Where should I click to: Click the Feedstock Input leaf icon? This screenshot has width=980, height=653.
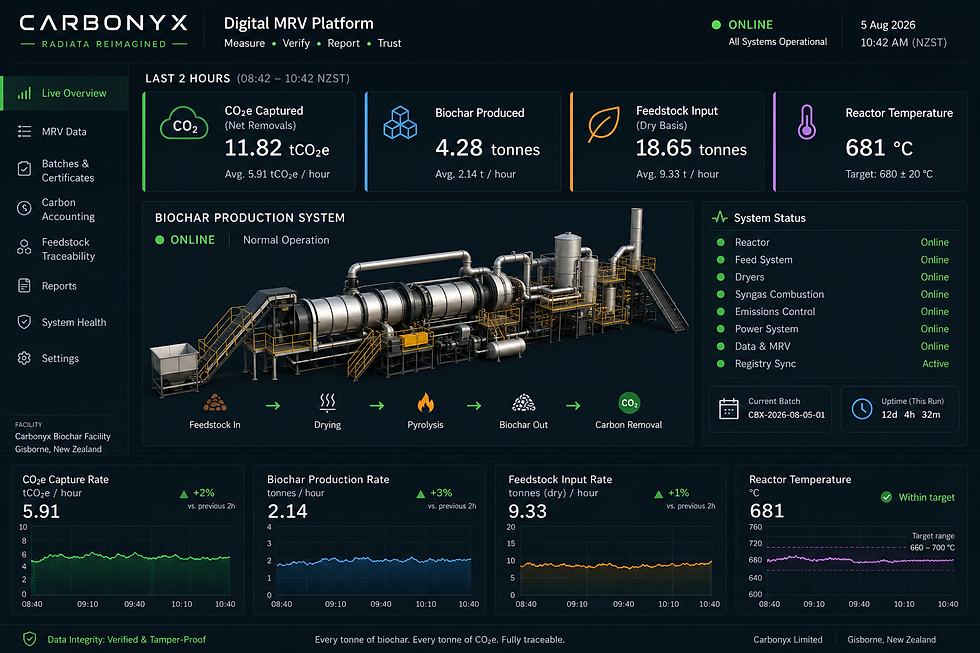[x=604, y=124]
